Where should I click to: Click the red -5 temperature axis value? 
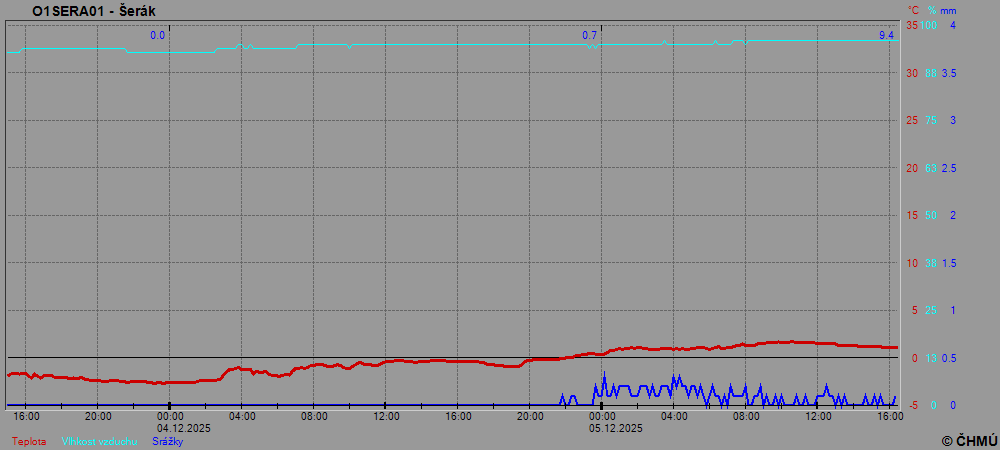click(911, 405)
